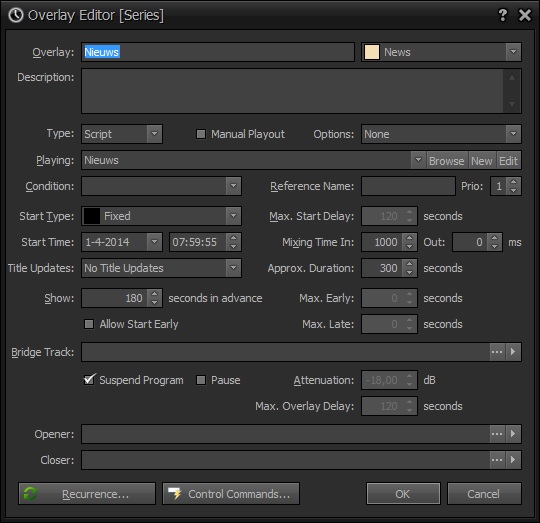This screenshot has width=540, height=523.
Task: Open Opener file picker ellipsis button
Action: [497, 433]
